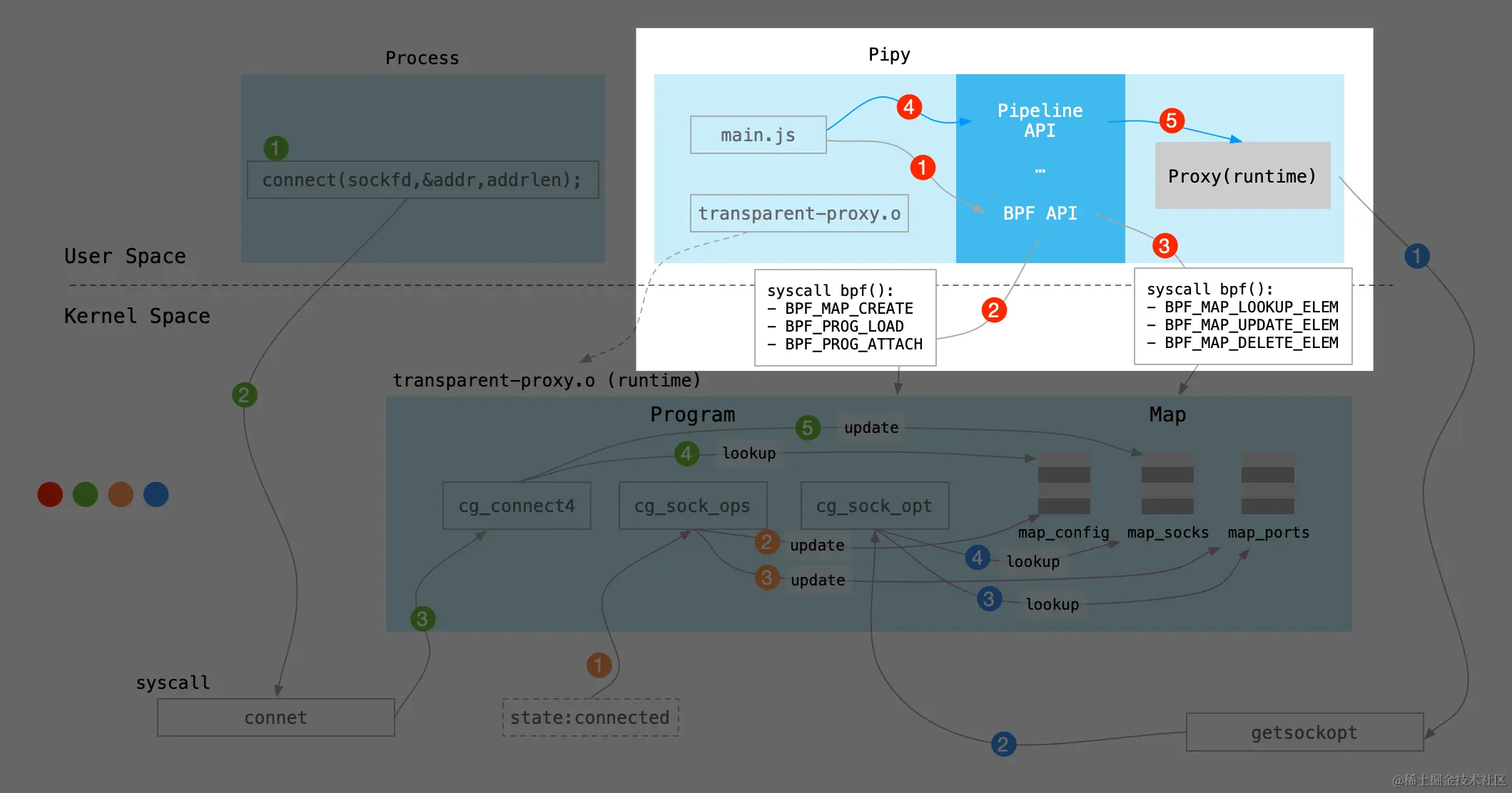Click orange step 1 circle above state:connected
The height and width of the screenshot is (793, 1512).
(599, 665)
